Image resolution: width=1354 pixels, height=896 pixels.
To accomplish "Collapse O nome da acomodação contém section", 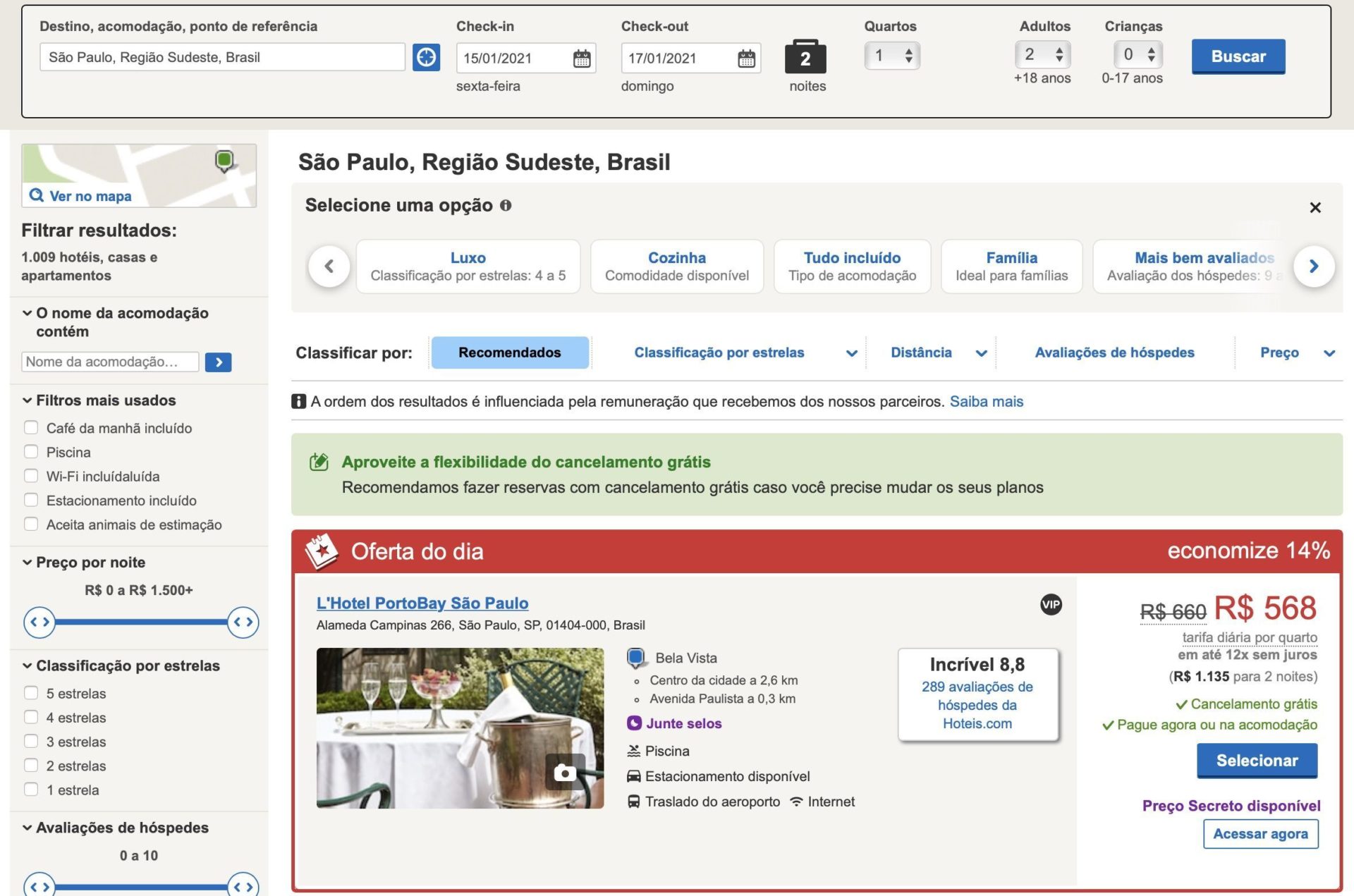I will pyautogui.click(x=27, y=313).
